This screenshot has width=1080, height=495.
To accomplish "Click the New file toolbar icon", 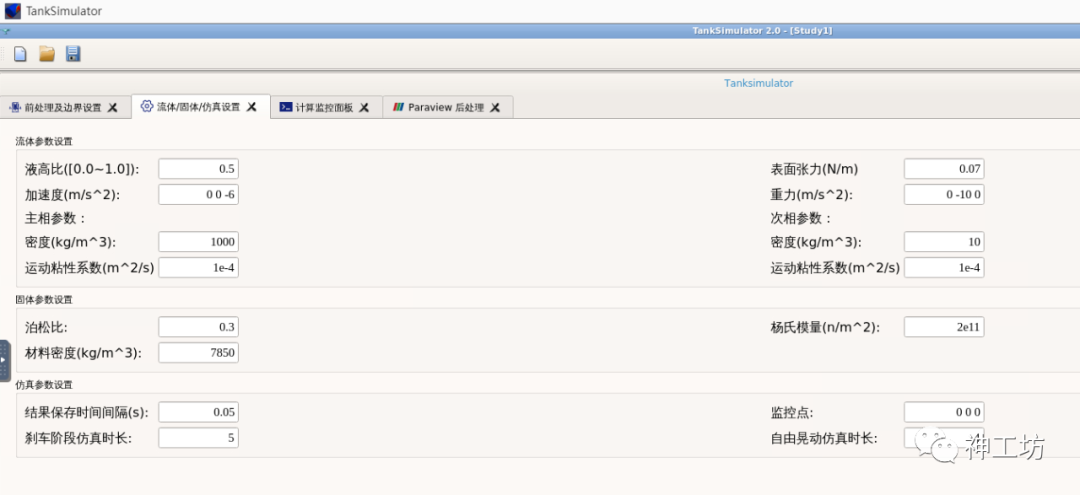I will (x=20, y=54).
